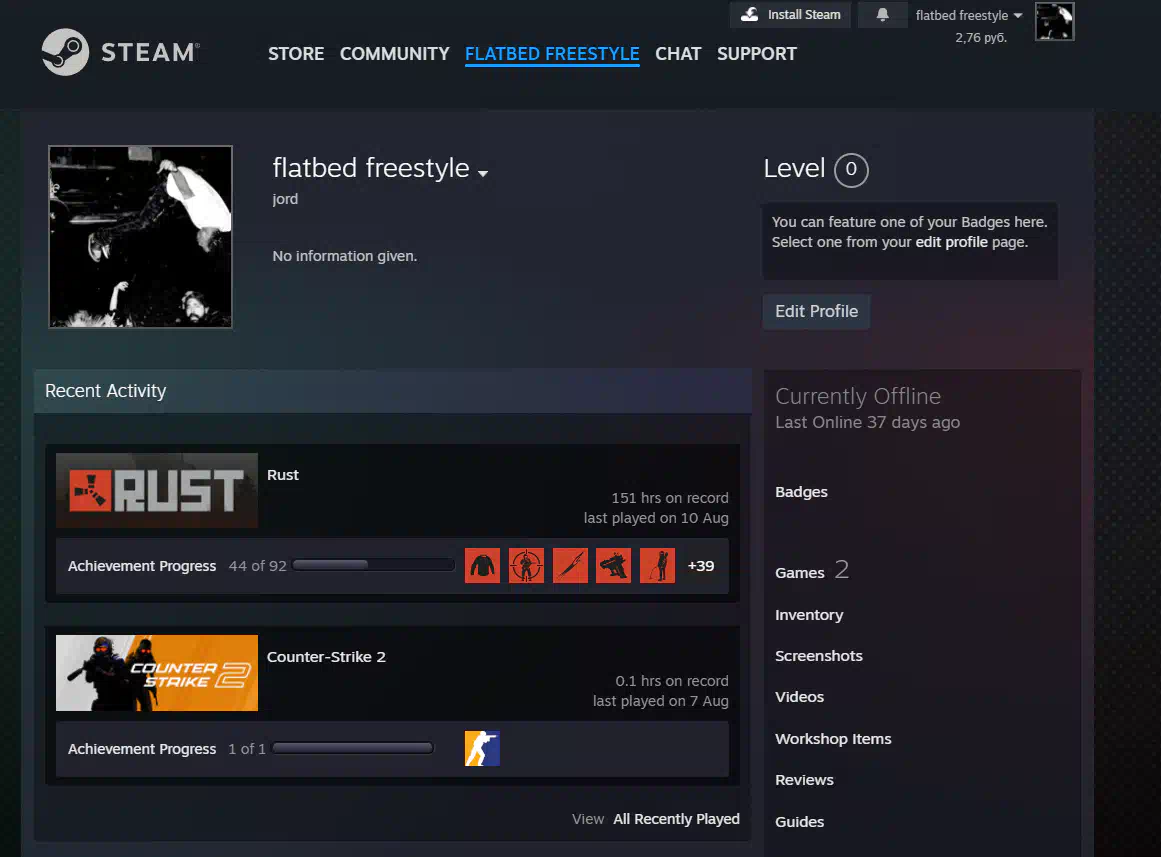Click the small avatar in top bar
This screenshot has width=1161, height=857.
click(x=1054, y=21)
